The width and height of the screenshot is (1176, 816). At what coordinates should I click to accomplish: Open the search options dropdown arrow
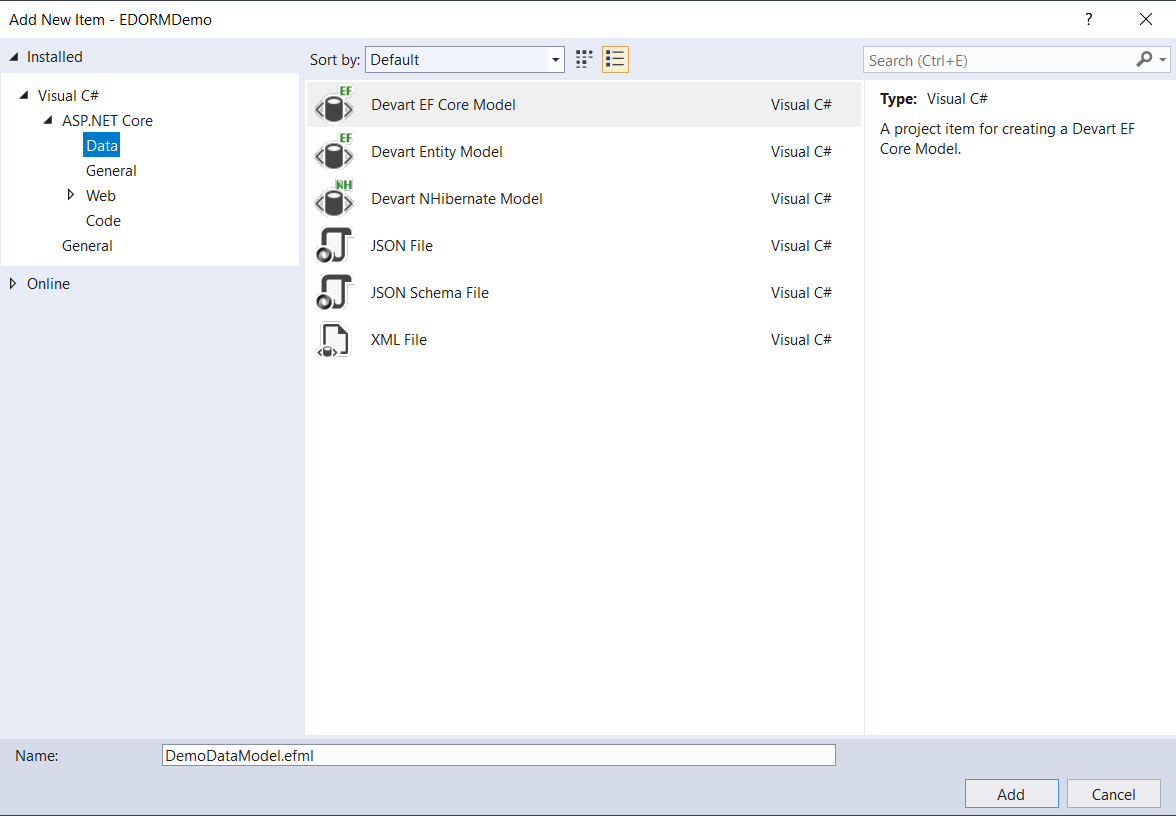click(x=1162, y=60)
